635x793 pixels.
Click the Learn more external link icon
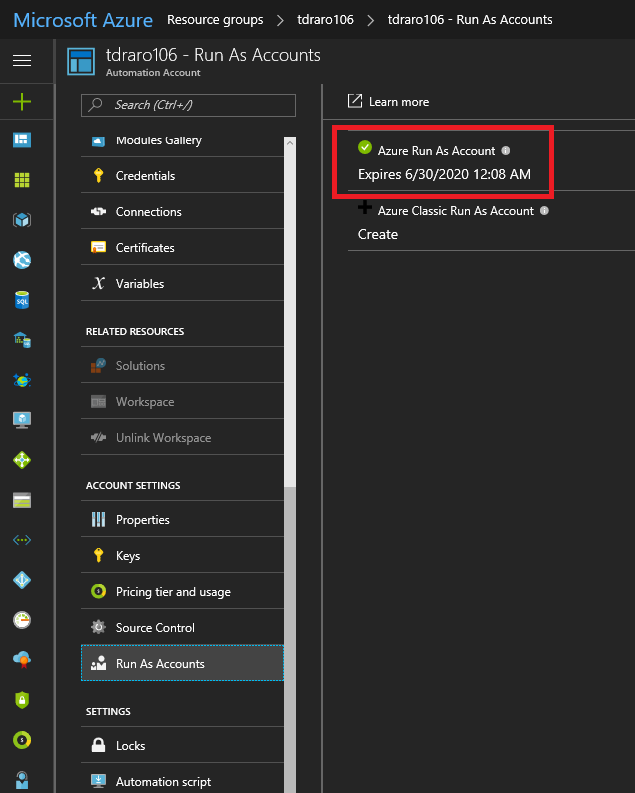coord(355,101)
